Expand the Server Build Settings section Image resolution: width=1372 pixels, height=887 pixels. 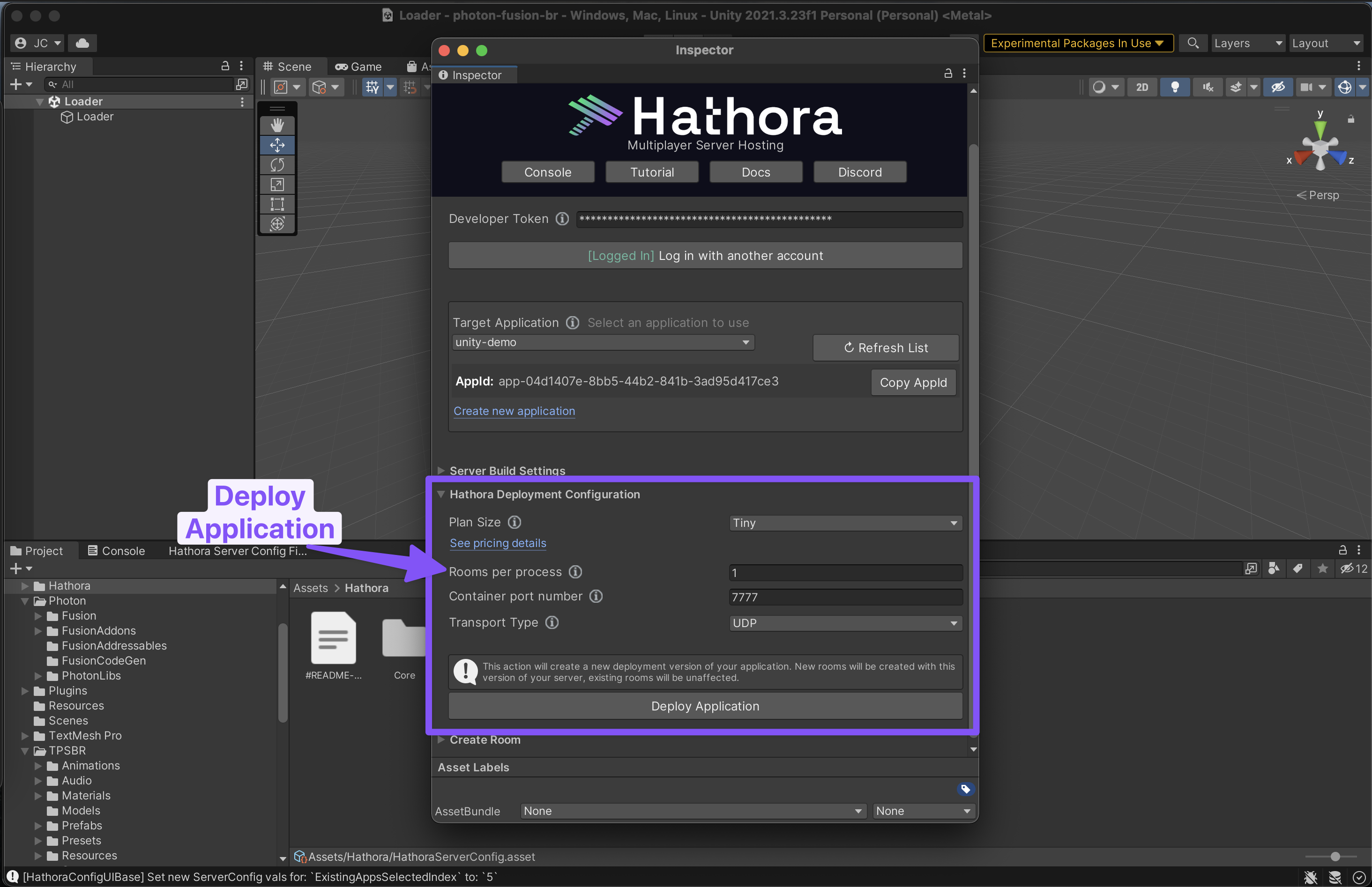(441, 471)
